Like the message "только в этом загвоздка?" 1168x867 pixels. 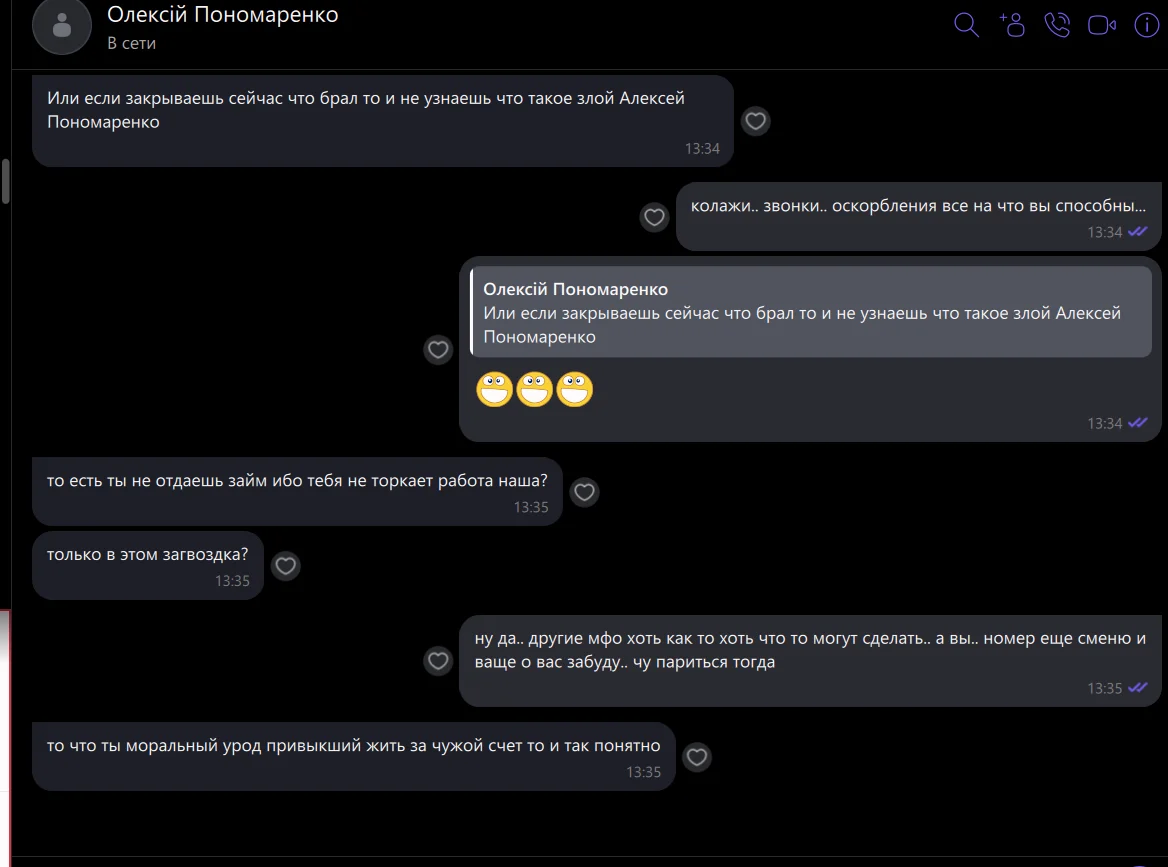click(286, 566)
